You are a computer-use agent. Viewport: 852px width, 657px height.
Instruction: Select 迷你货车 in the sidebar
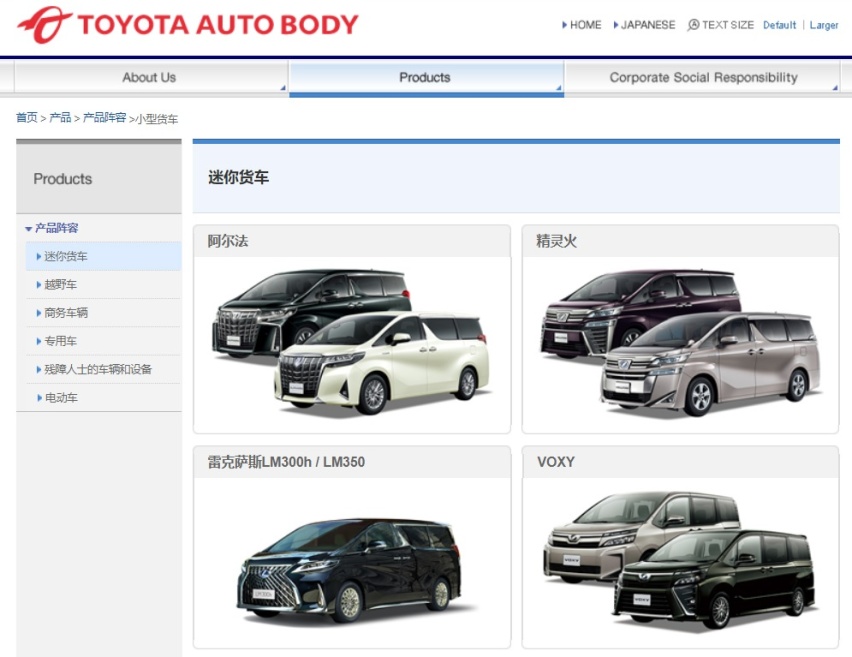(x=103, y=256)
